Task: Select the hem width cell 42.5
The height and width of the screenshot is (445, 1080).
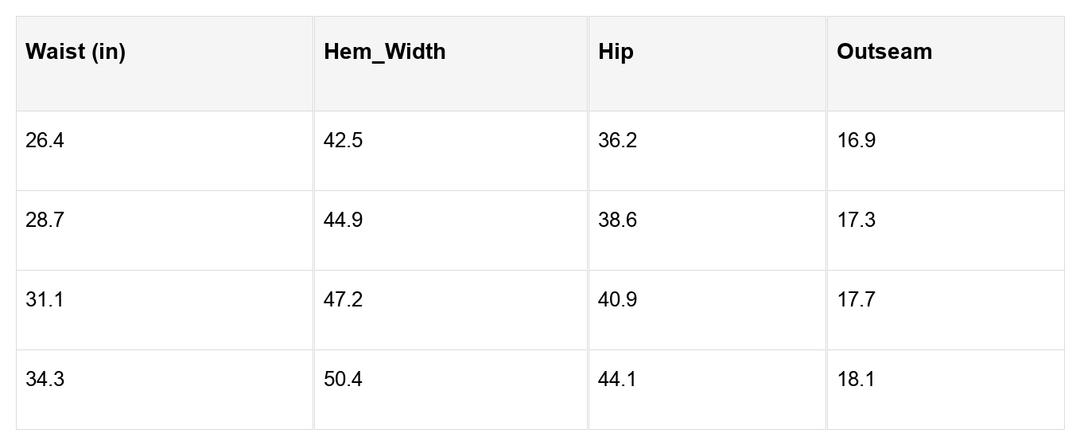Action: click(x=343, y=141)
